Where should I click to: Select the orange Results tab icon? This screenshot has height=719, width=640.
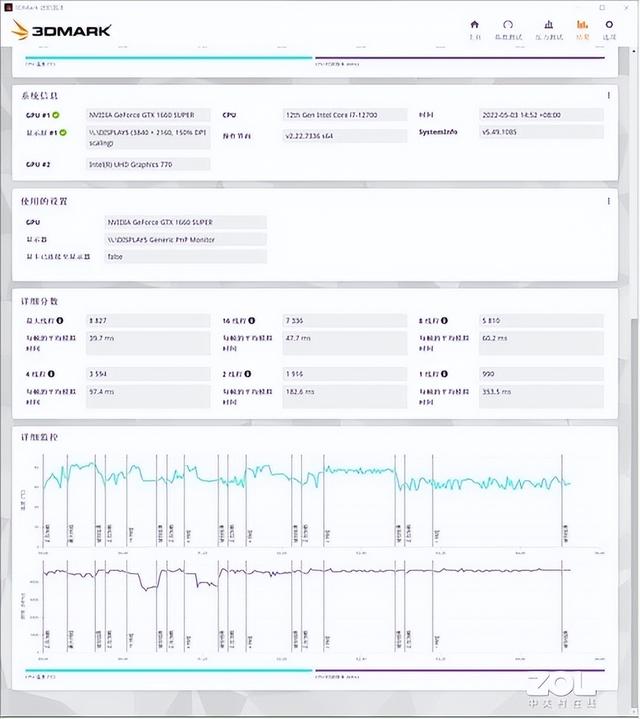pyautogui.click(x=582, y=24)
